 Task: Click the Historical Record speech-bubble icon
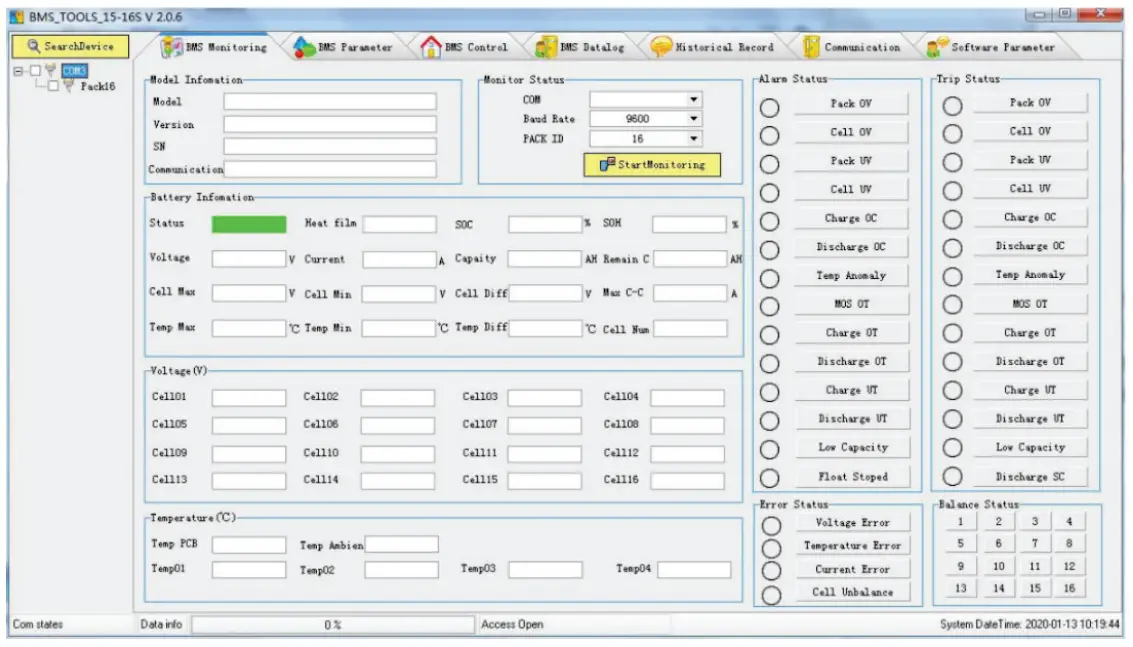[659, 45]
